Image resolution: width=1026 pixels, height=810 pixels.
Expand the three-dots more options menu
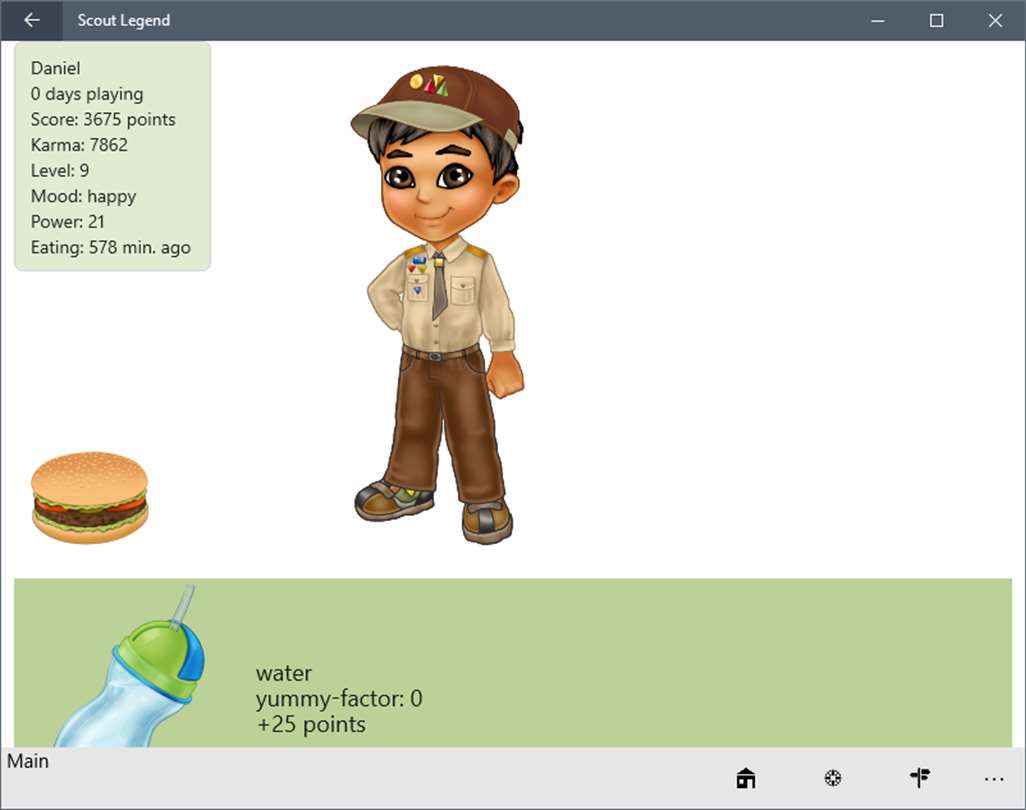pos(994,779)
